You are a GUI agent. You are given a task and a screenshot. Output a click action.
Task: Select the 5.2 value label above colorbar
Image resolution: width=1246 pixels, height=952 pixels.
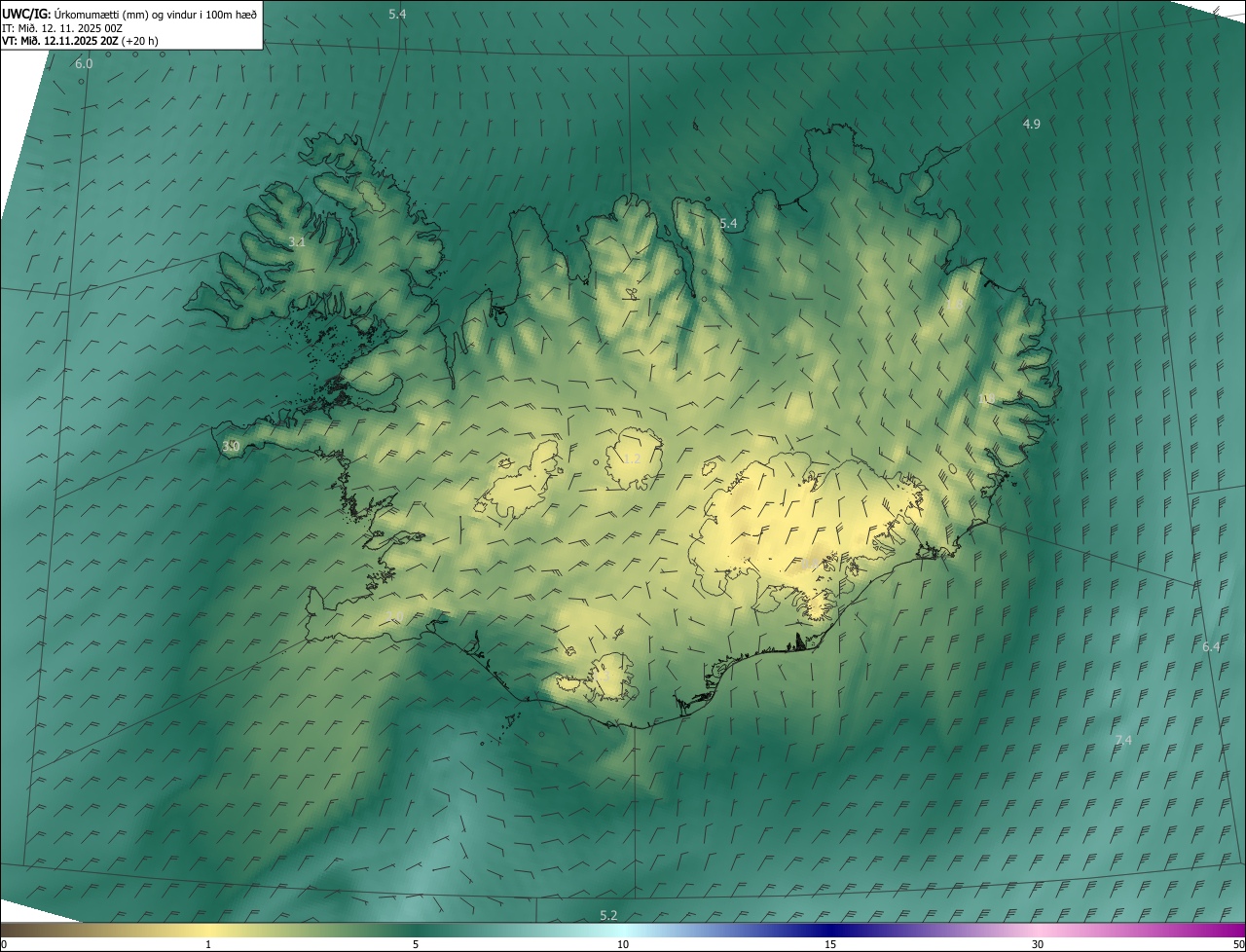tap(608, 915)
